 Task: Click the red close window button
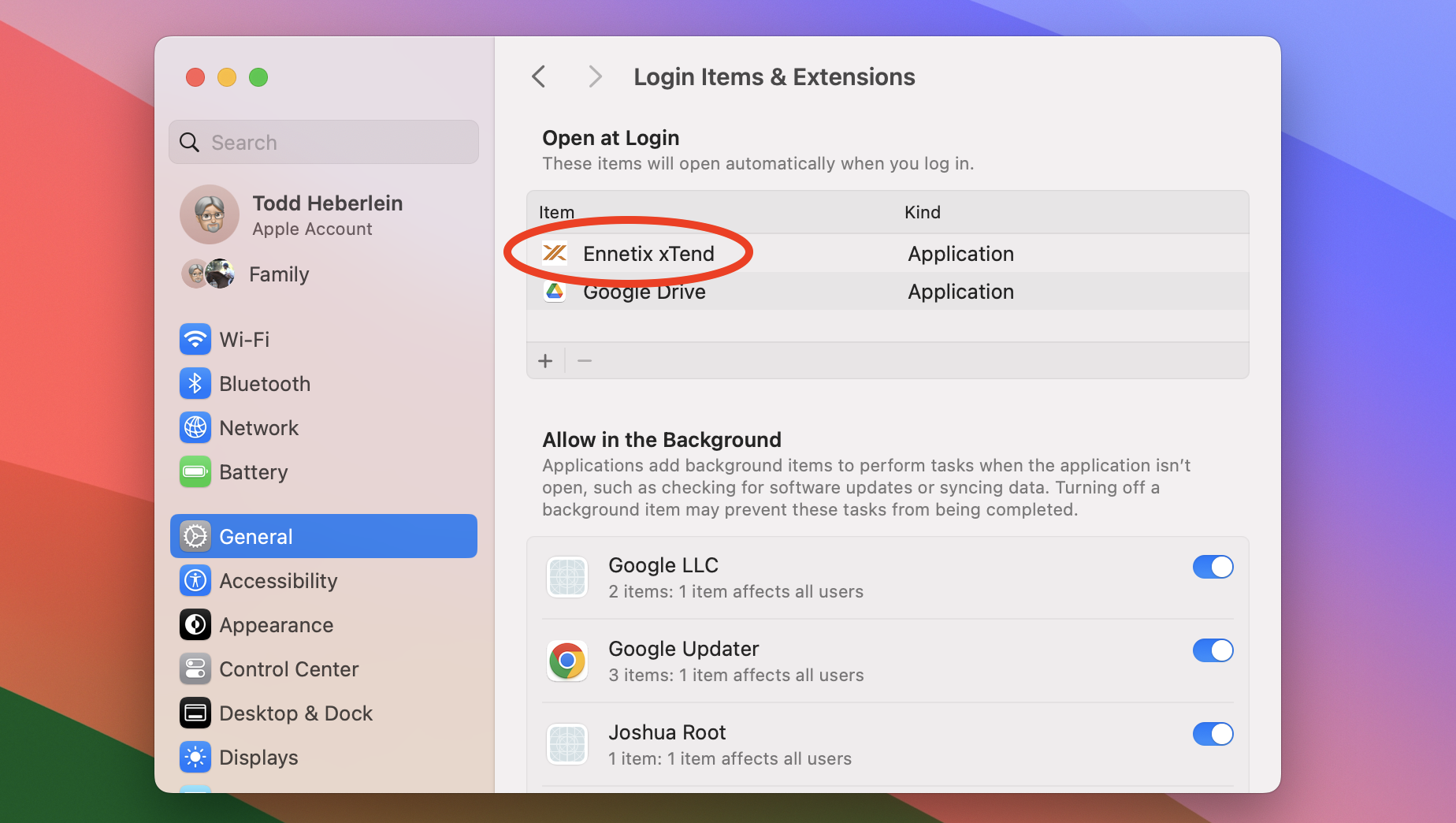tap(195, 77)
